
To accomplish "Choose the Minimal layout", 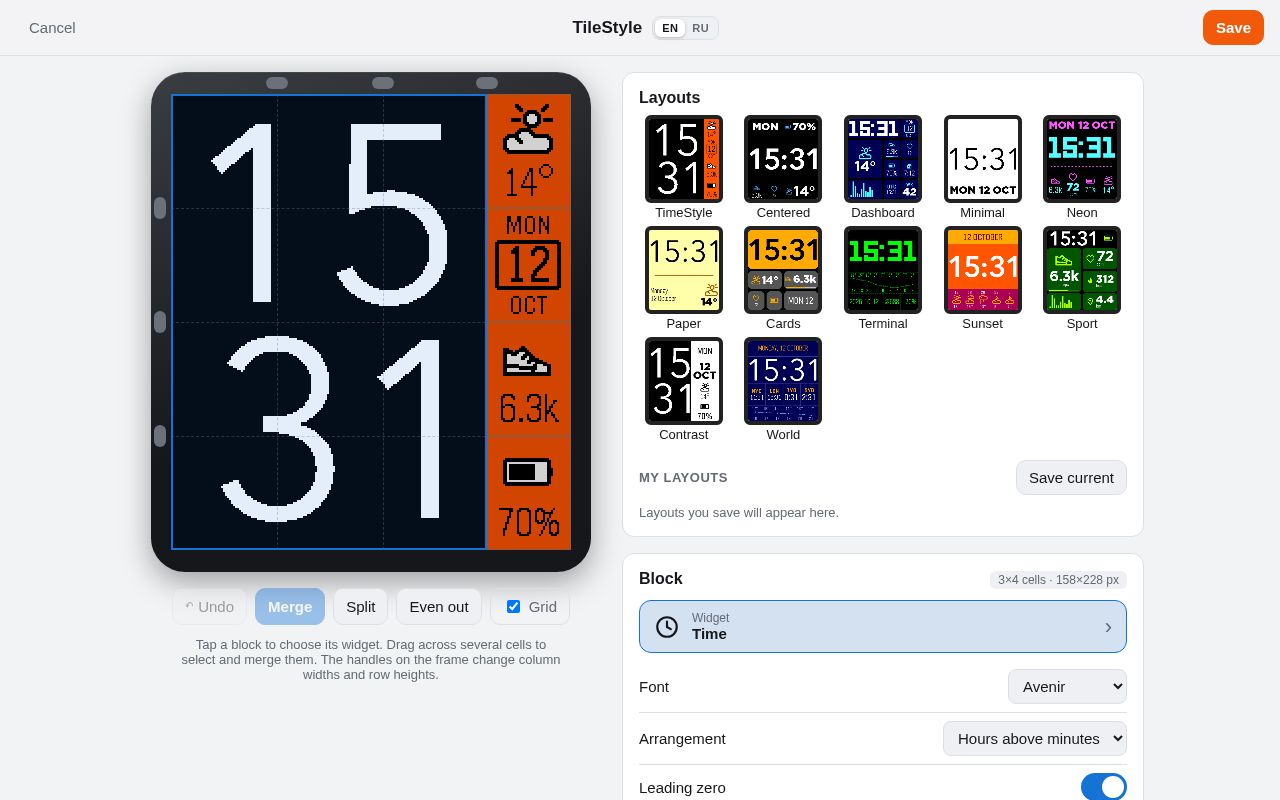I will click(982, 159).
